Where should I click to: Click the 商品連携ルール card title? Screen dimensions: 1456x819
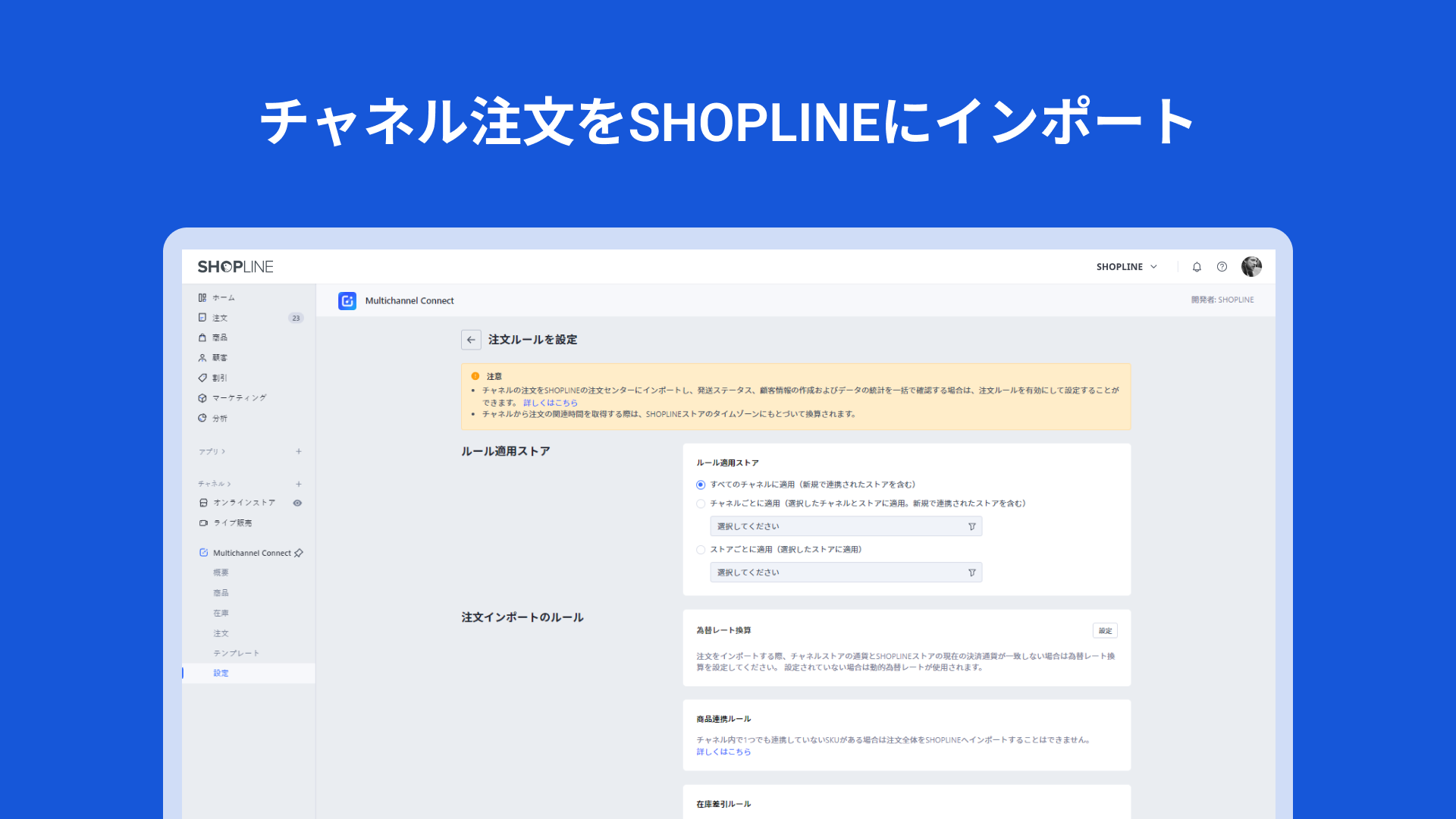tap(723, 719)
